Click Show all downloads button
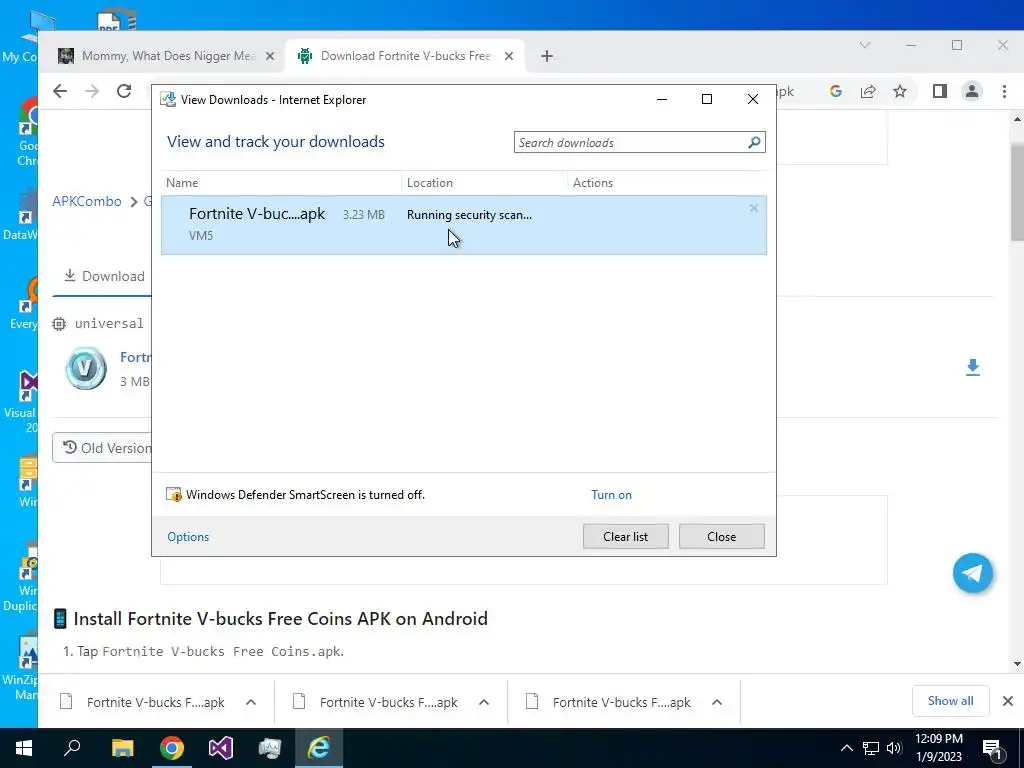This screenshot has height=768, width=1024. 950,701
